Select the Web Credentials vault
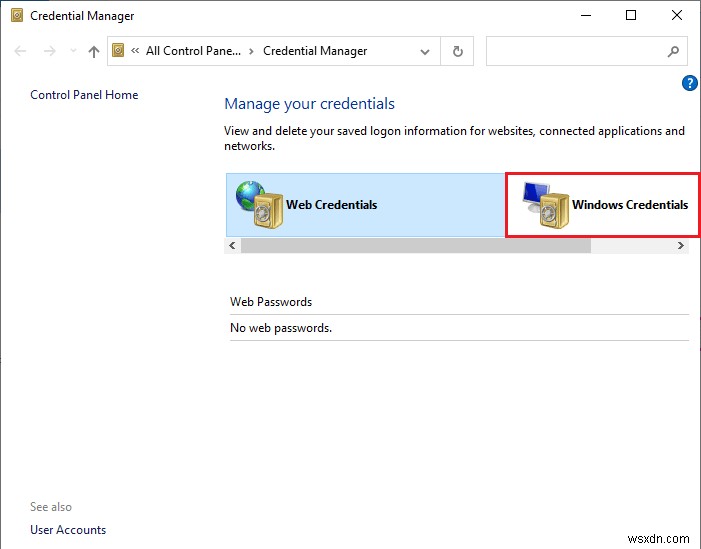The height and width of the screenshot is (549, 701). coord(365,205)
